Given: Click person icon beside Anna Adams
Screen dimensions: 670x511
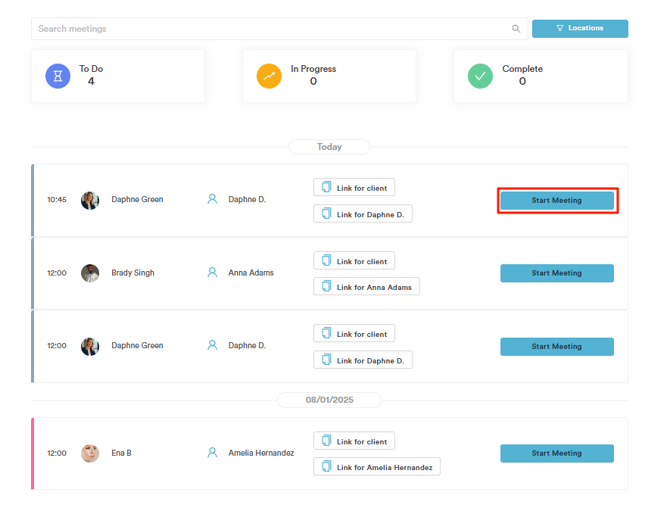Looking at the screenshot, I should (212, 272).
